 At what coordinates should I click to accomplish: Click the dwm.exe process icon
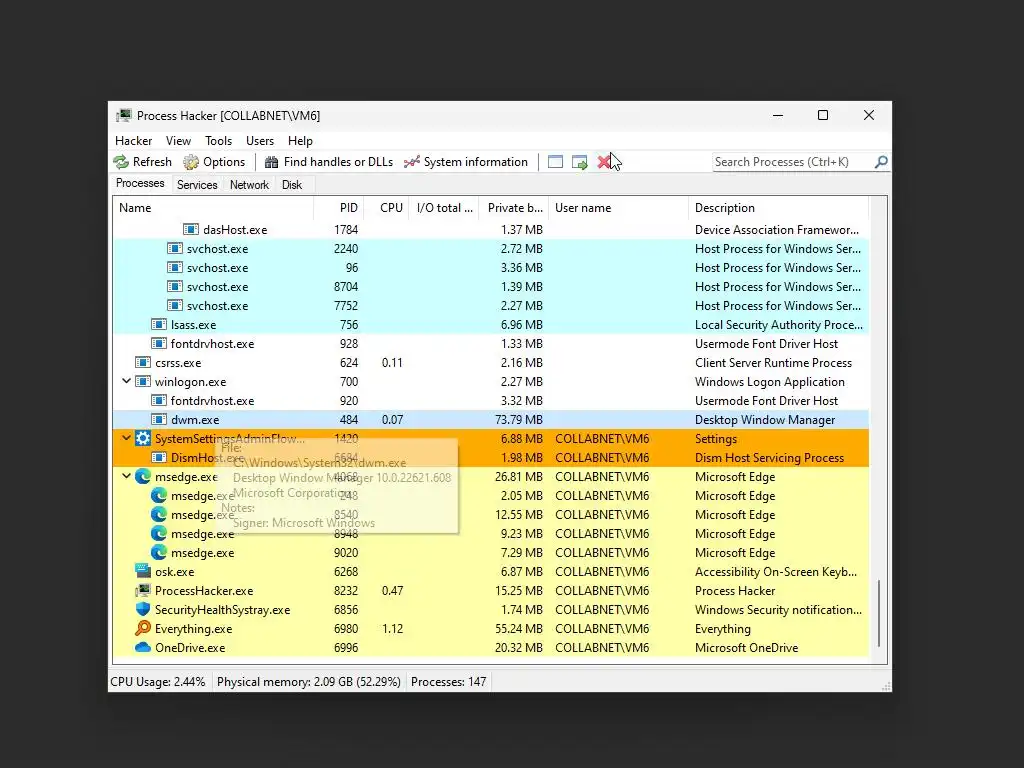coord(159,419)
